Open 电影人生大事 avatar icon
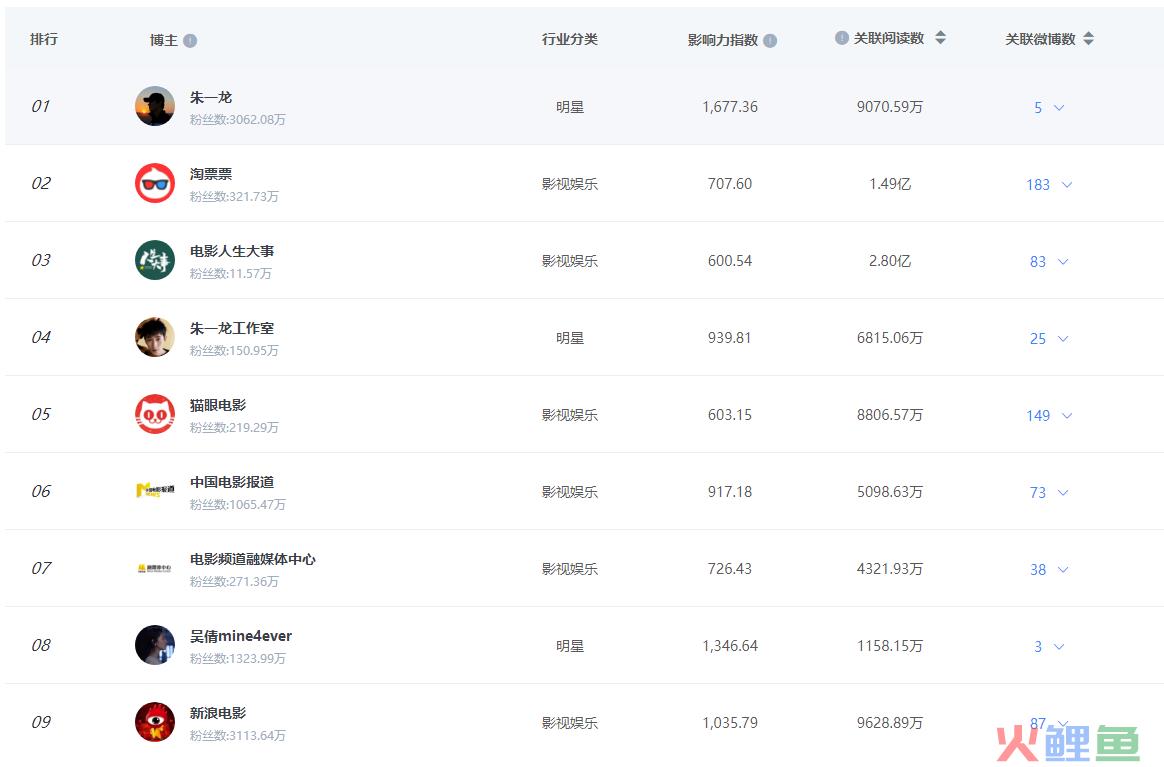The height and width of the screenshot is (767, 1164). coord(155,261)
